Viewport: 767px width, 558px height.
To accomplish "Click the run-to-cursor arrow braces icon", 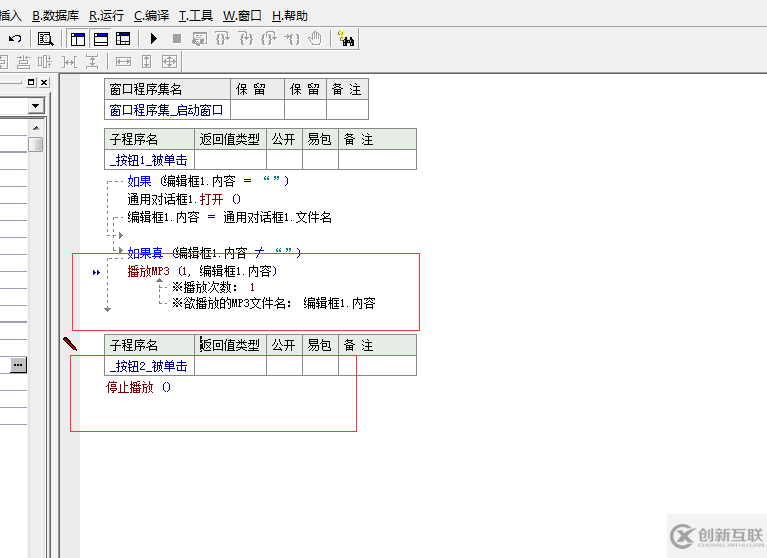I will [292, 39].
